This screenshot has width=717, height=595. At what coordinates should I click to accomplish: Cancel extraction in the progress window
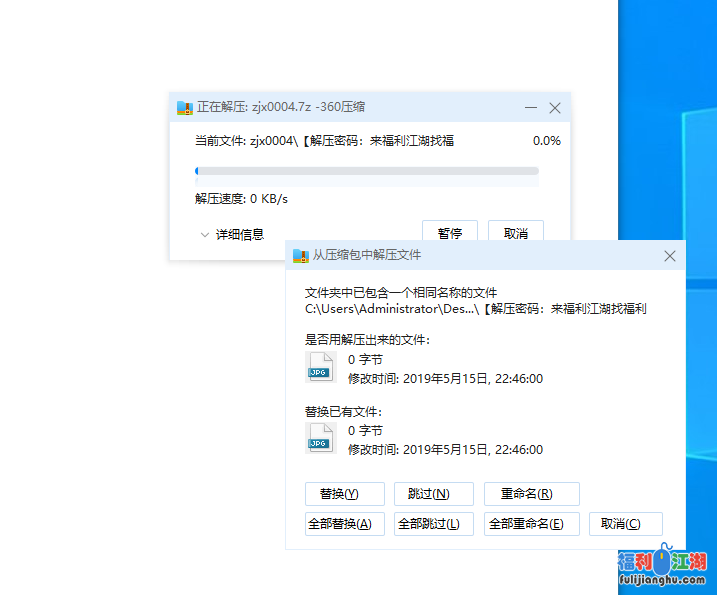515,233
